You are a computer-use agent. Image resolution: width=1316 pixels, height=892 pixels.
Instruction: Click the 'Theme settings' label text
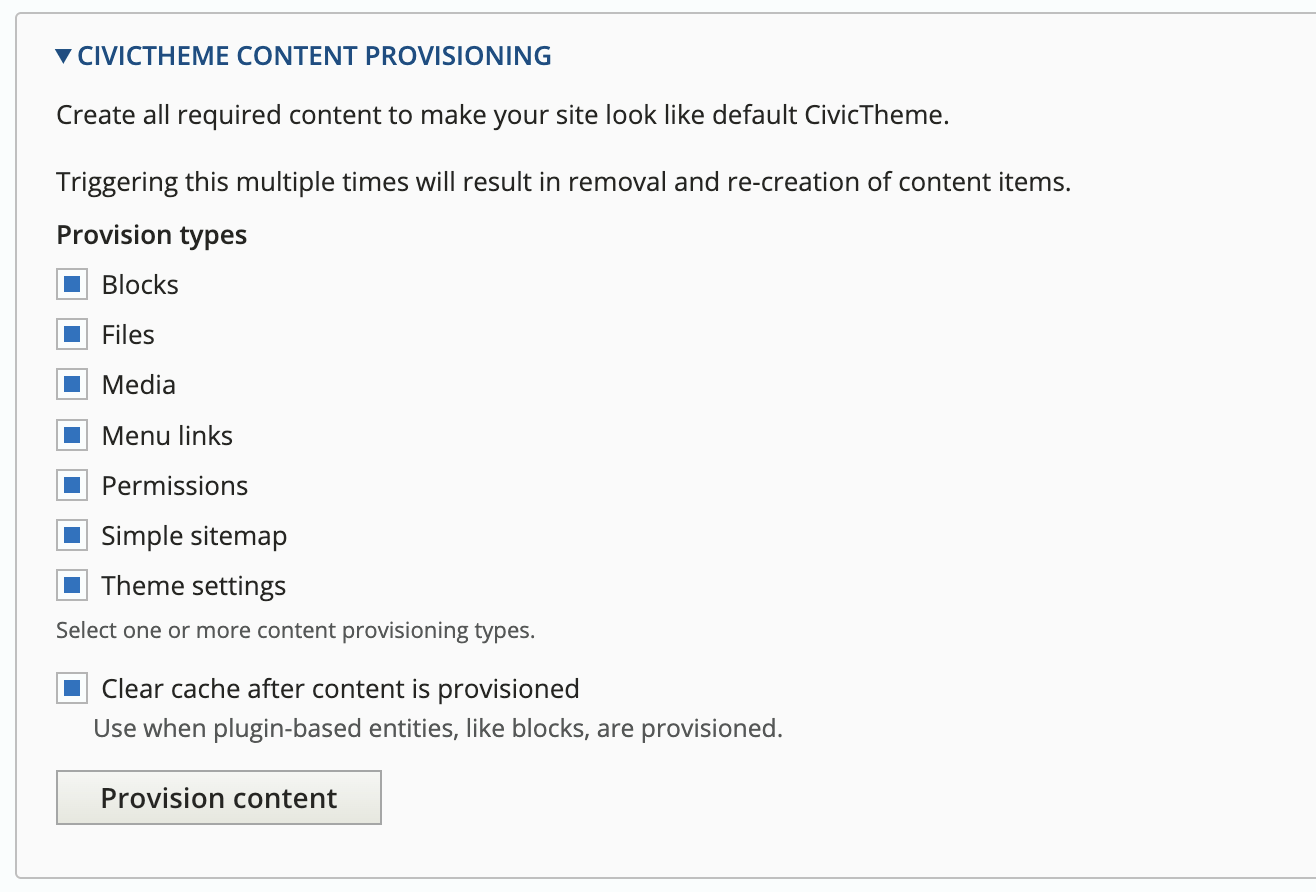[x=194, y=586]
